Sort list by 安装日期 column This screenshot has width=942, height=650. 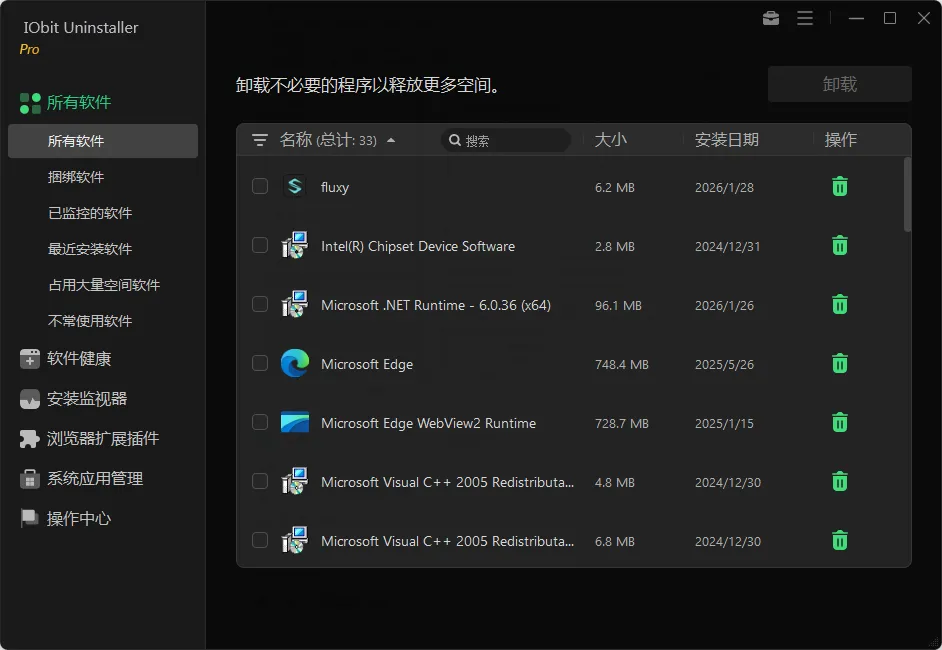(x=726, y=140)
